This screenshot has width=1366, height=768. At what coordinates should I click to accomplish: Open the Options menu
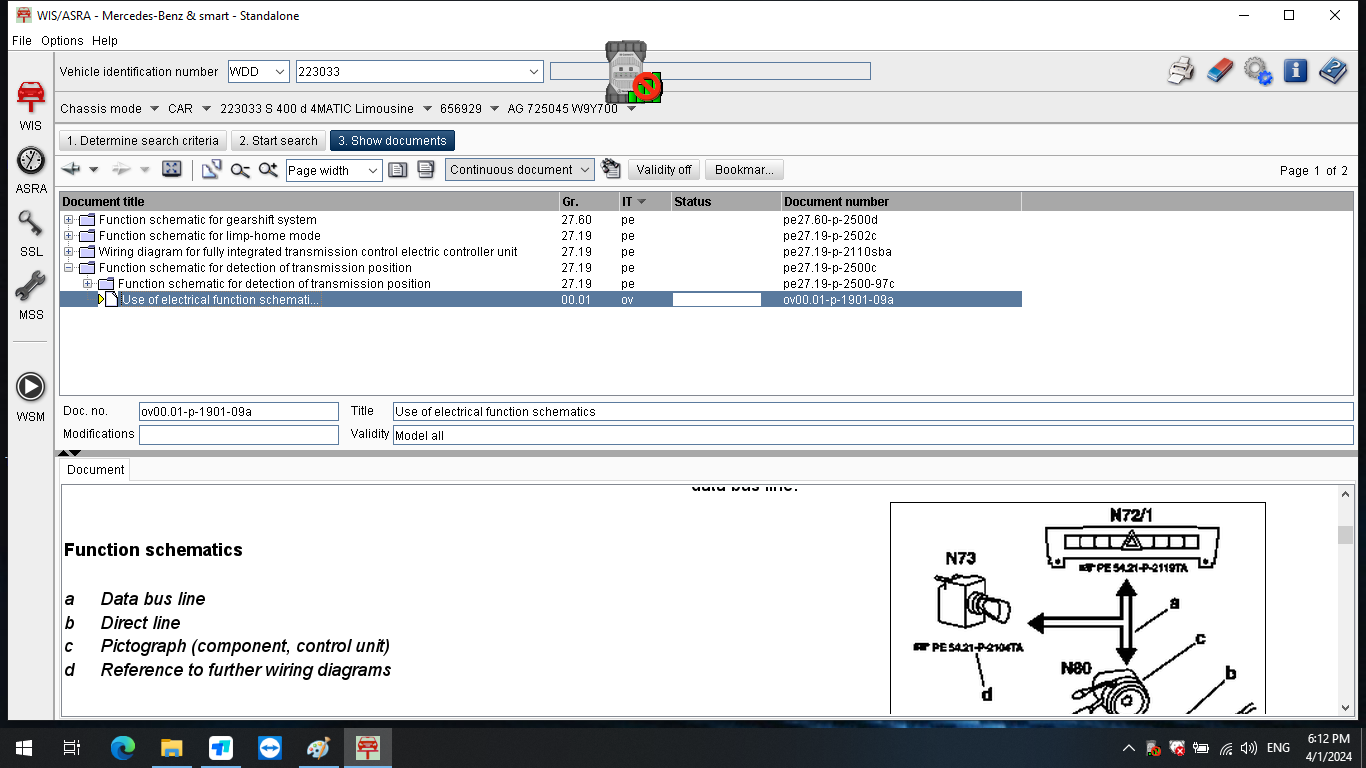pos(62,40)
